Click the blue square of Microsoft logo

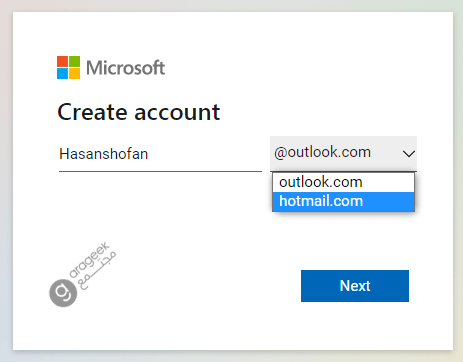point(62,73)
